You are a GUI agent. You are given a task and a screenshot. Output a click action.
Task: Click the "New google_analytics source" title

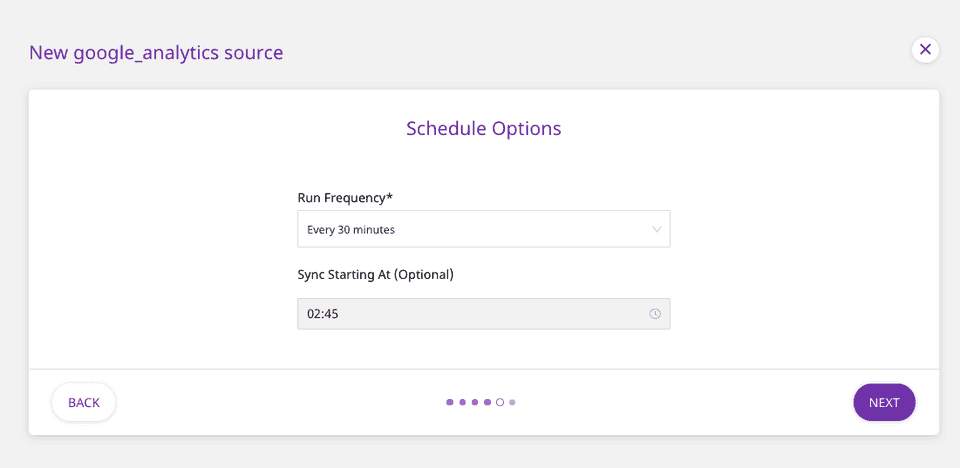pyautogui.click(x=156, y=53)
